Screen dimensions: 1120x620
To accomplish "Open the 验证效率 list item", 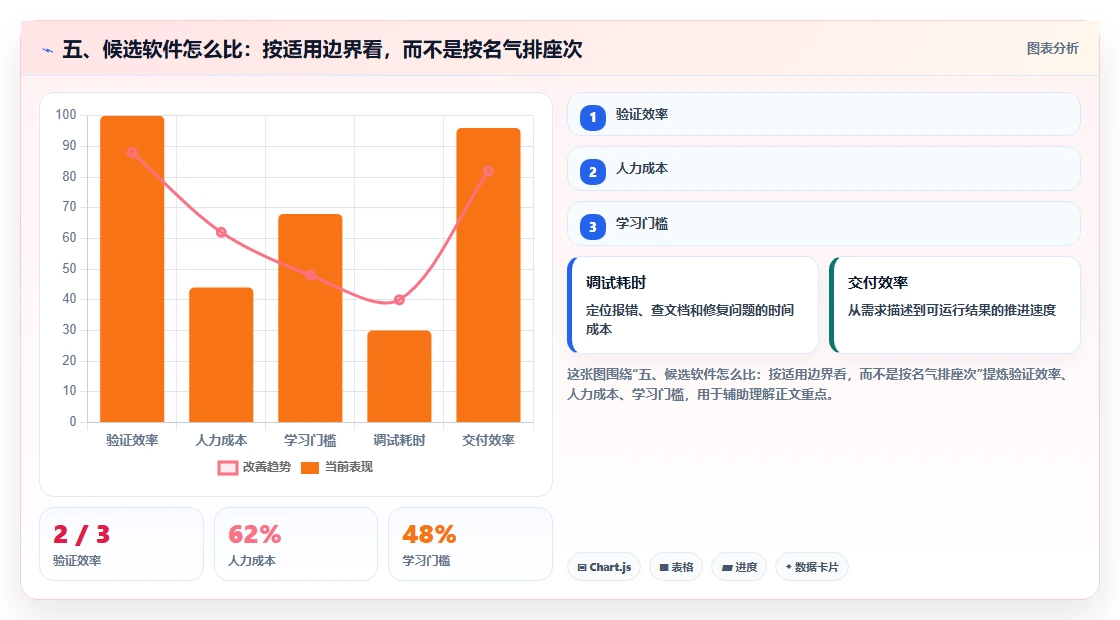I will click(824, 114).
